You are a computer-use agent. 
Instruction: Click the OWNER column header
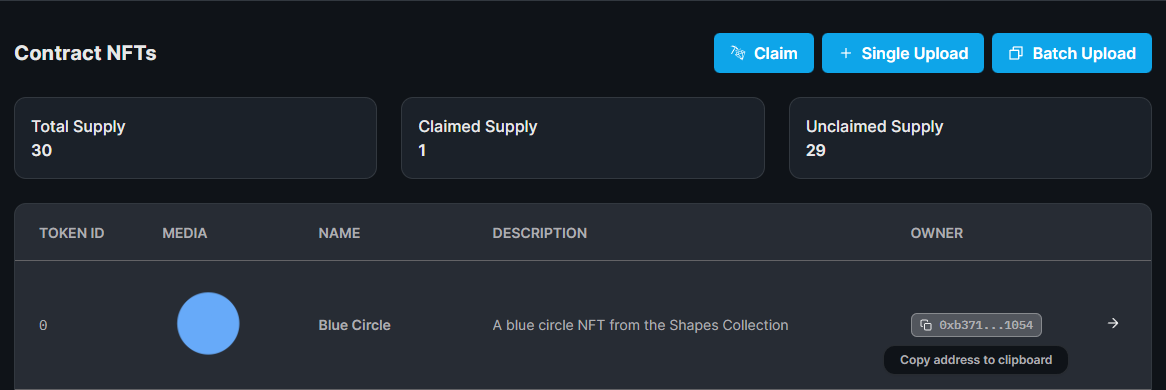937,233
